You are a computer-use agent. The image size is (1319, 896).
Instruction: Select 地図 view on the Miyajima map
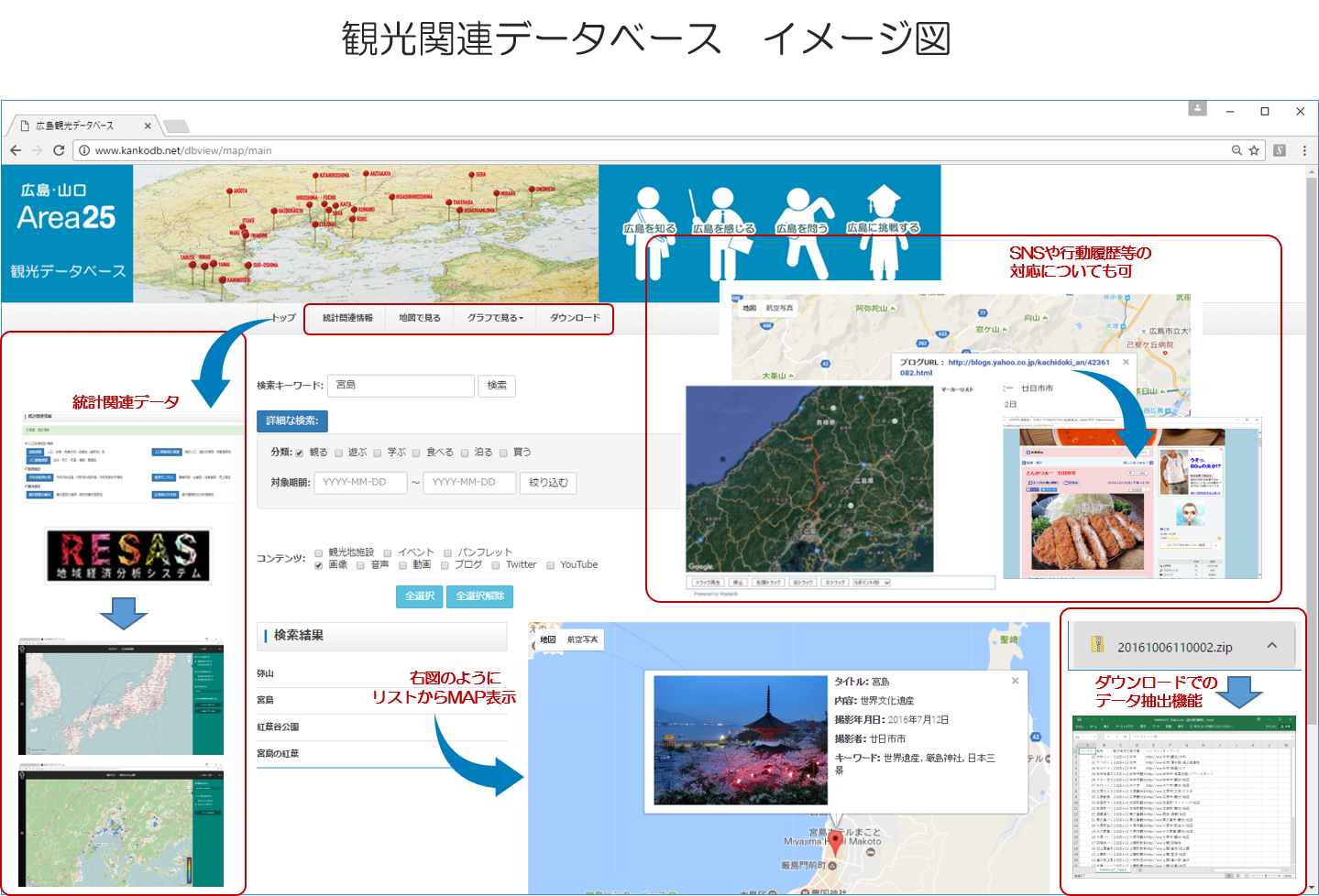(547, 639)
